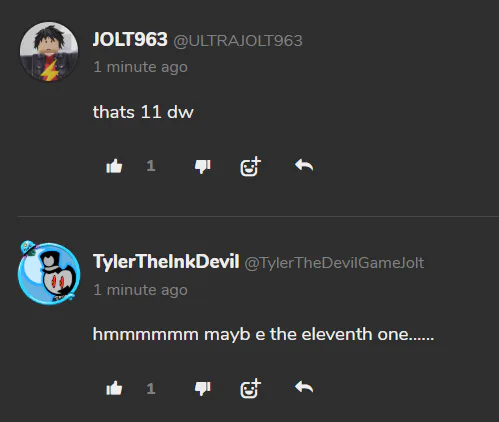Viewport: 499px width, 422px height.
Task: Like JOLT963's comment with thumbs up
Action: point(114,166)
